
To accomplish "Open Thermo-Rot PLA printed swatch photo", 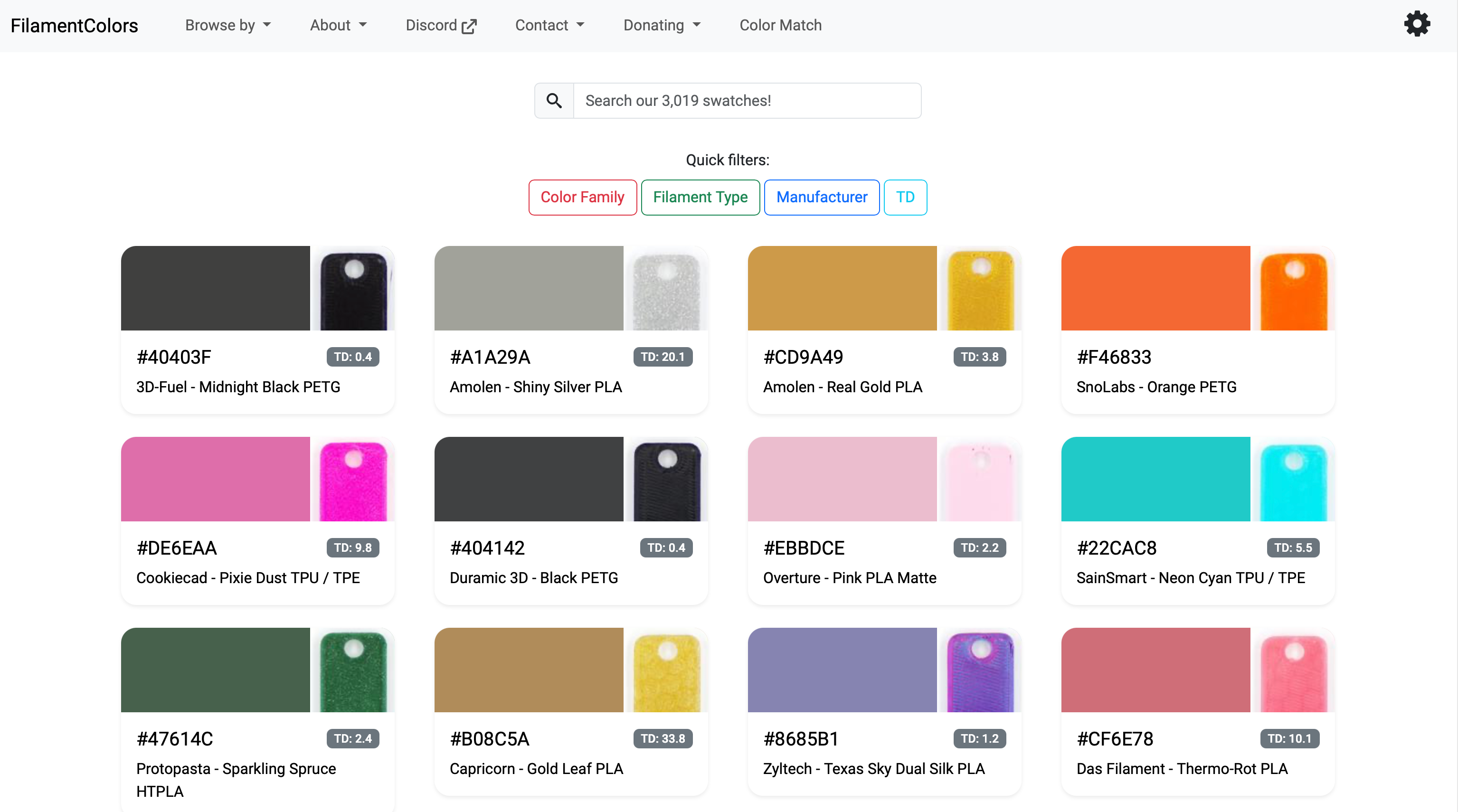I will point(1293,670).
